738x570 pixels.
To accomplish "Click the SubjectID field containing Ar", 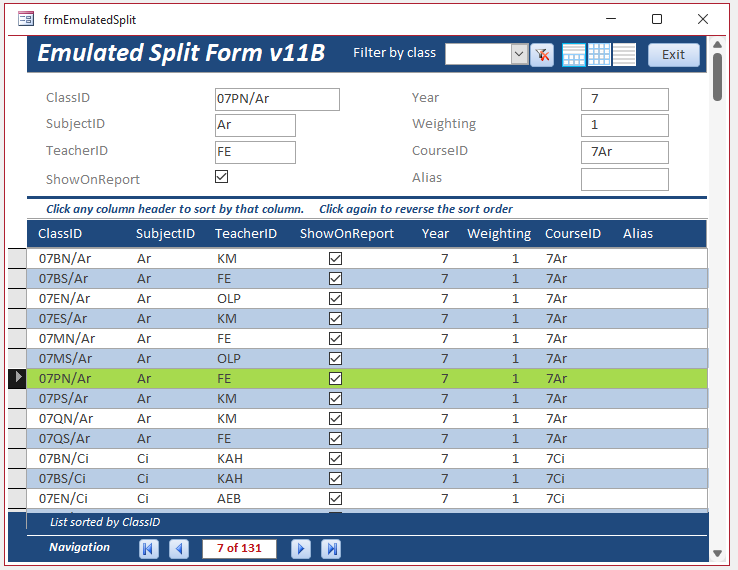I will (x=255, y=125).
